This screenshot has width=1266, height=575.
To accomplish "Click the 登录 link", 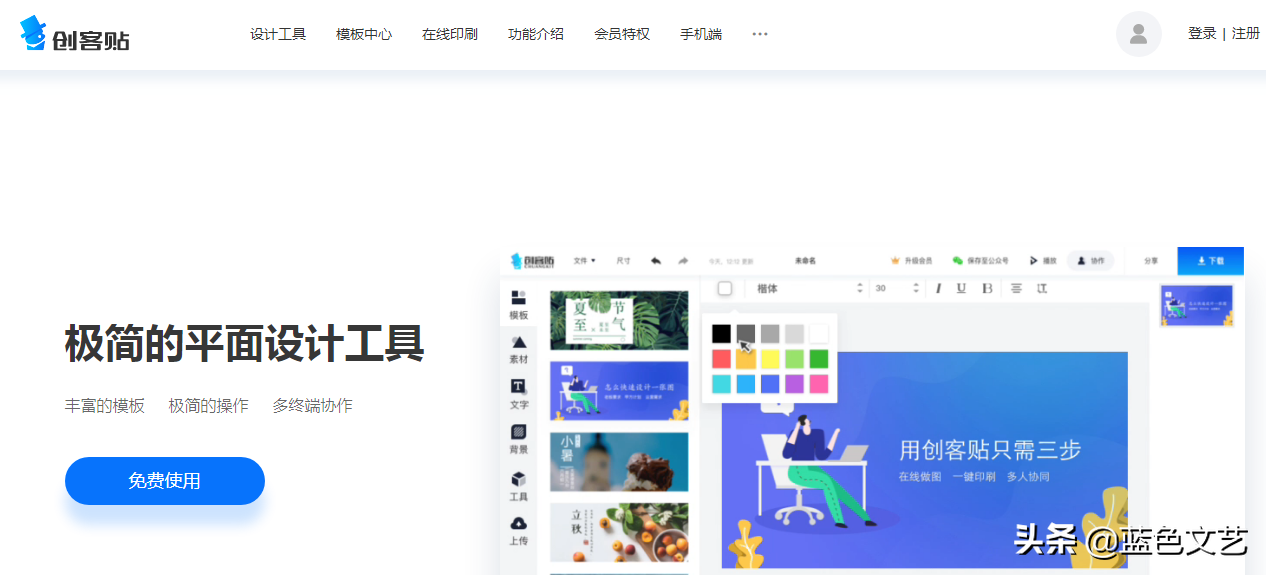I will click(1202, 33).
